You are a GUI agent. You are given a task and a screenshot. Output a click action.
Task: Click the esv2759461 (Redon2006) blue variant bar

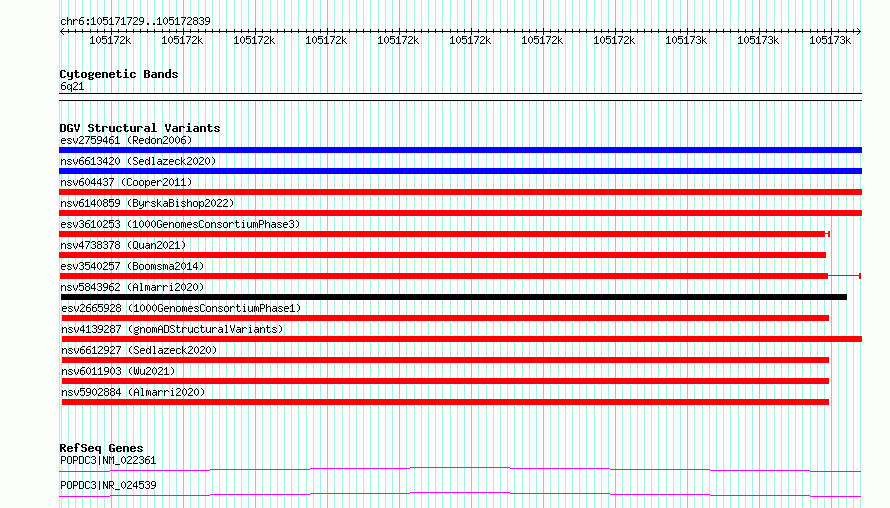coord(460,150)
